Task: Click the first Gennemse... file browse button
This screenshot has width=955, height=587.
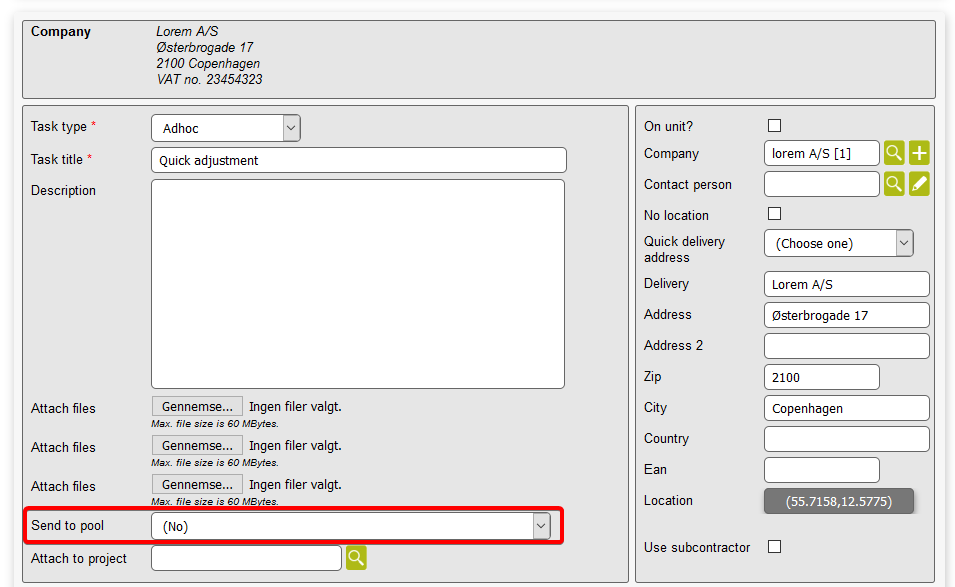Action: point(197,406)
